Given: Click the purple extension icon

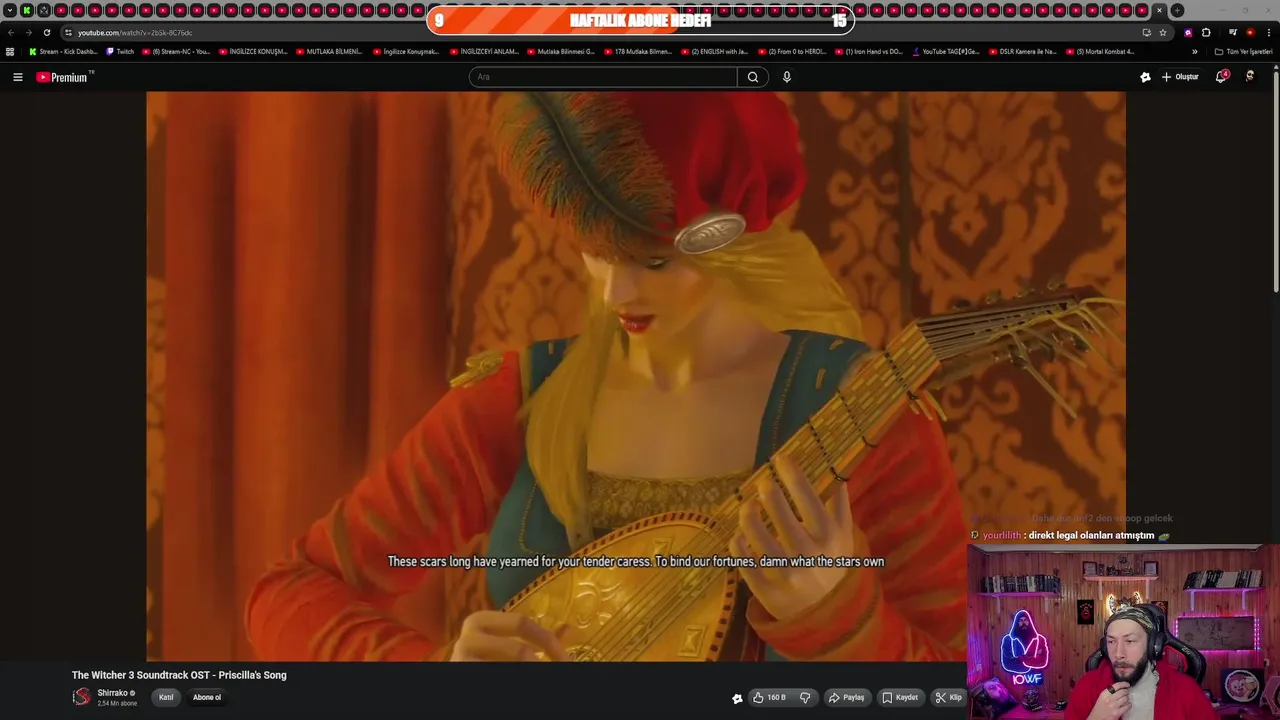Looking at the screenshot, I should [x=1188, y=32].
